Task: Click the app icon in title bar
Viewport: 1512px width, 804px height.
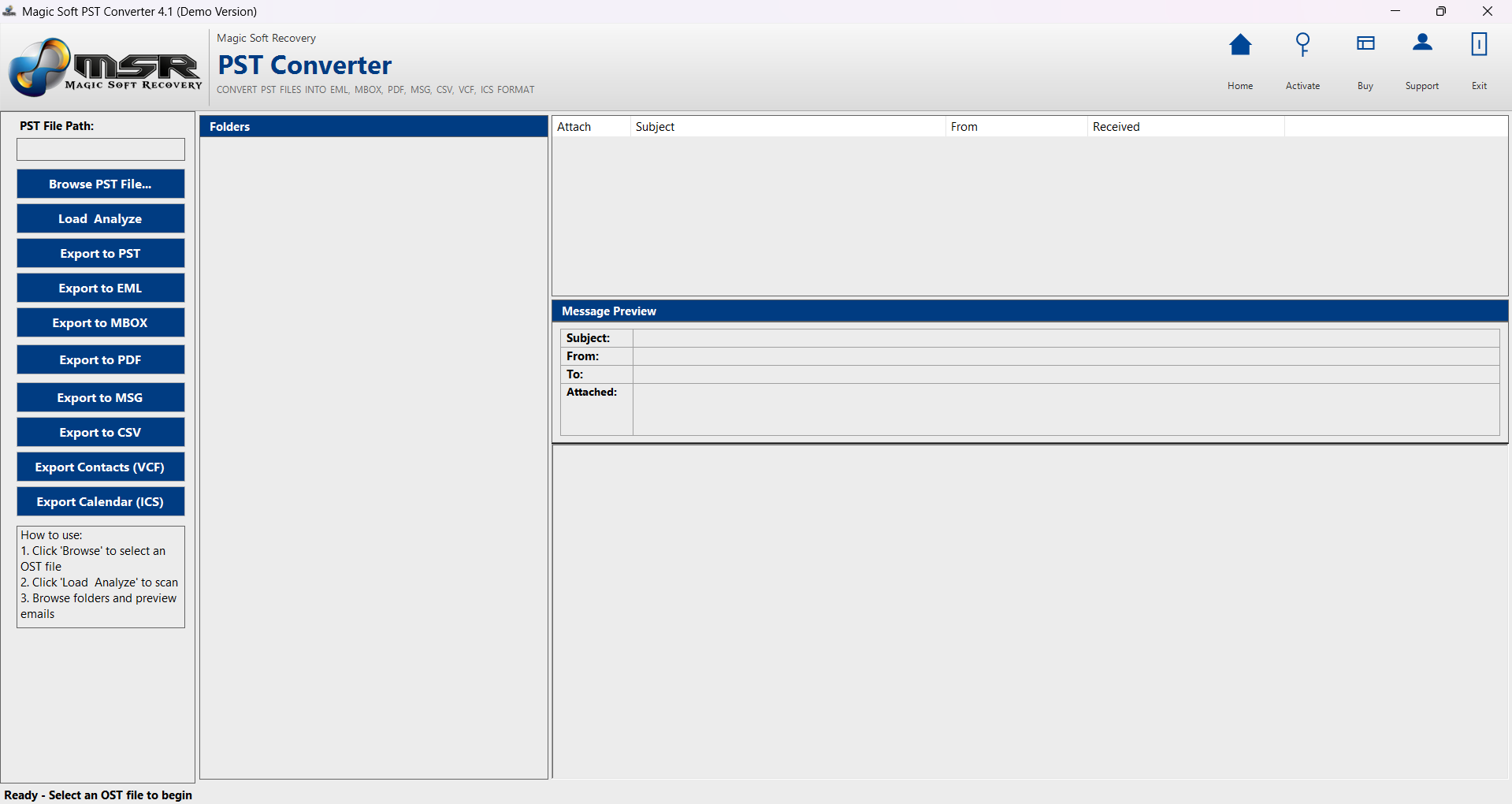Action: pyautogui.click(x=9, y=11)
